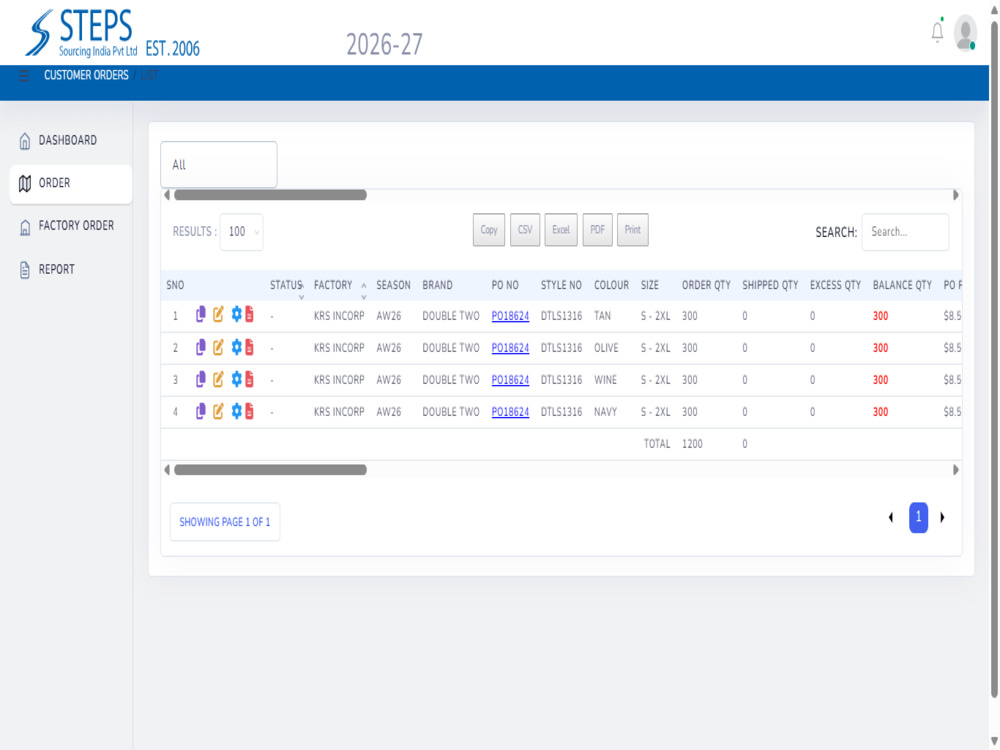The image size is (1000, 750).
Task: Click the Factory Order sidebar icon
Action: point(25,226)
